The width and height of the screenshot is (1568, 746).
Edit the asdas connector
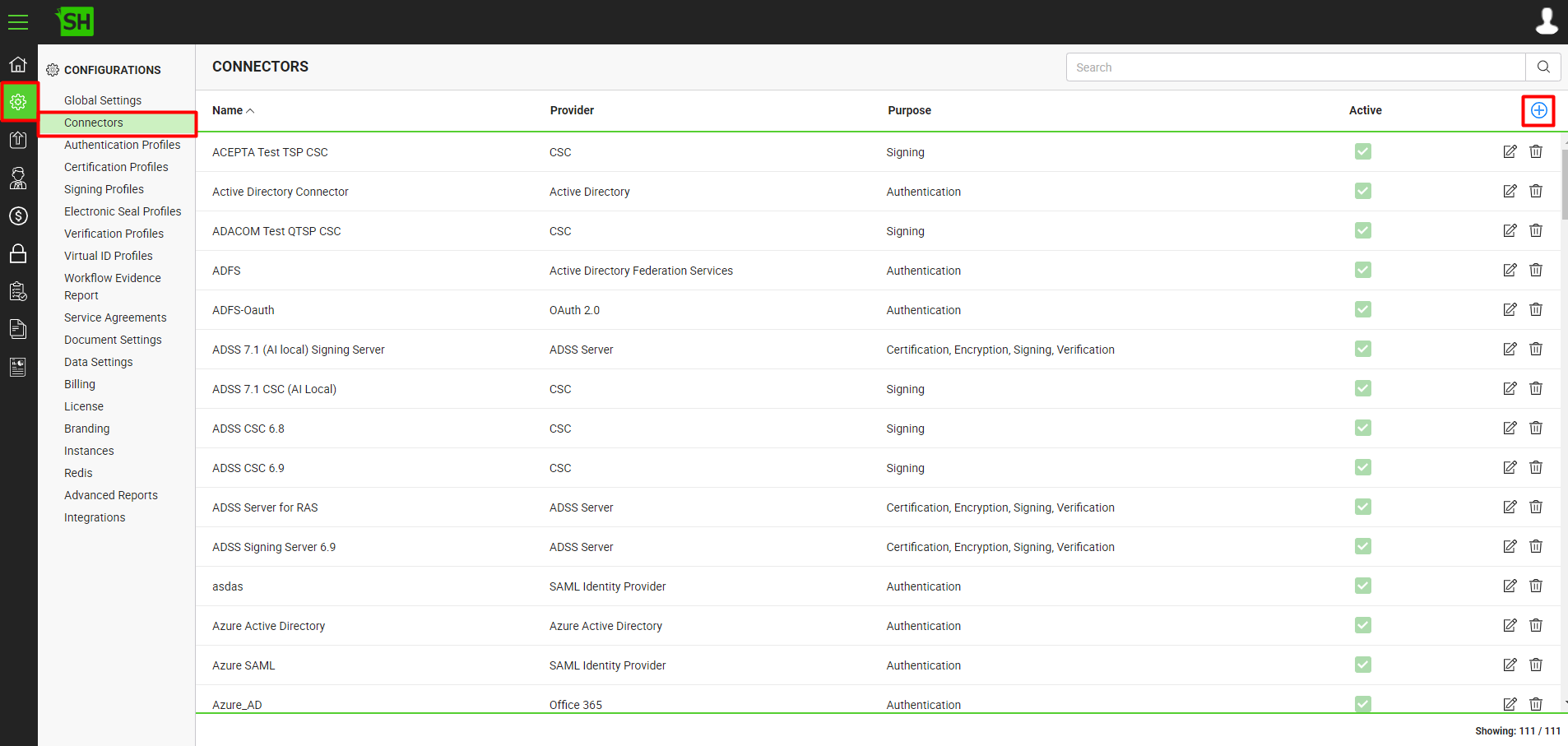tap(1510, 586)
